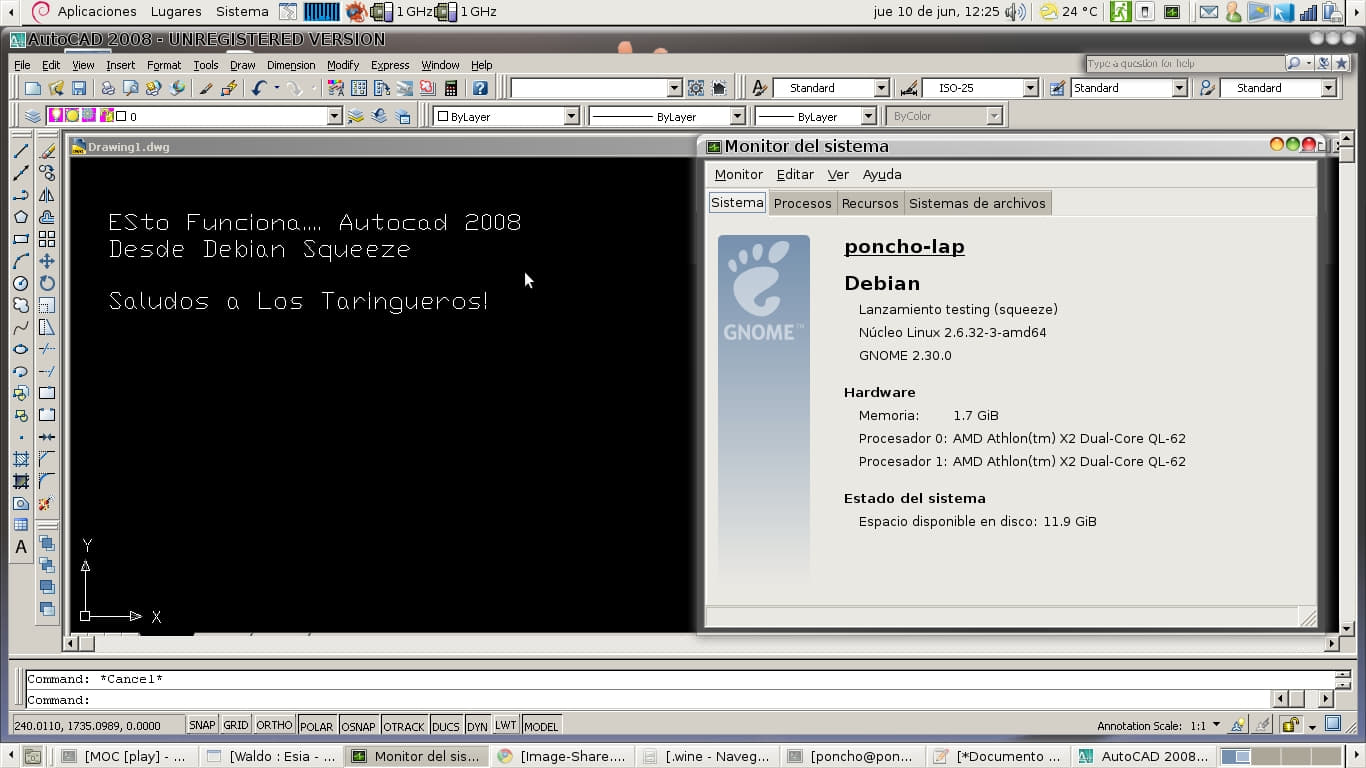Open the Table tool
Image resolution: width=1366 pixels, height=768 pixels.
(20, 525)
